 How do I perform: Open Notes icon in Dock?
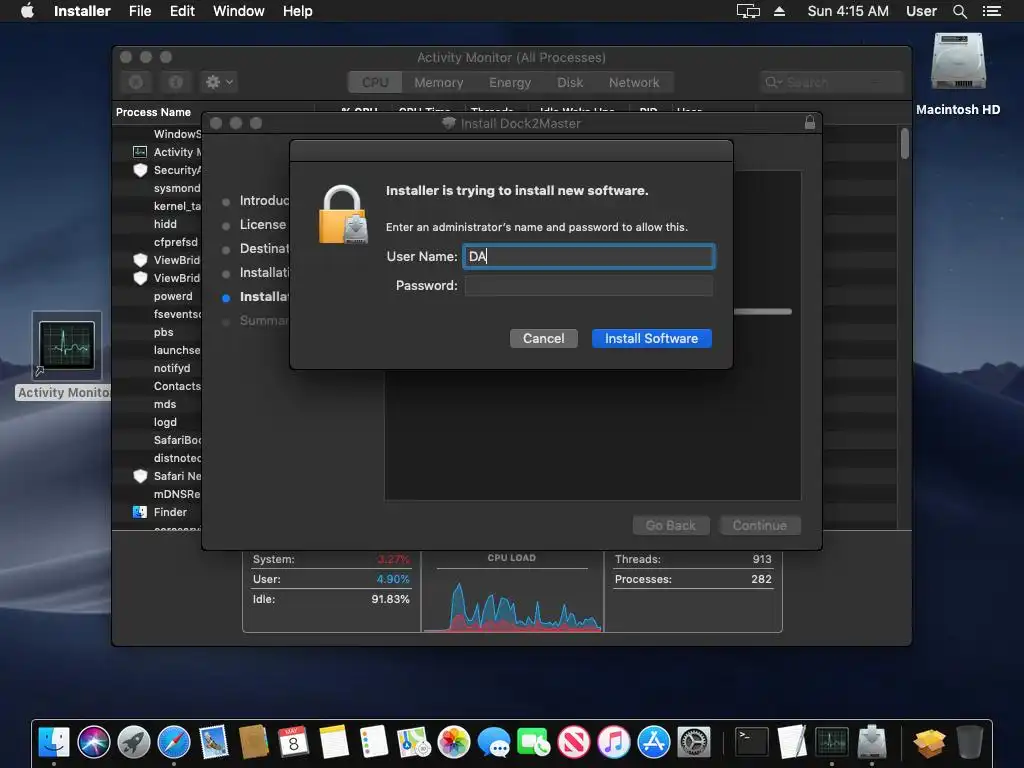point(334,743)
